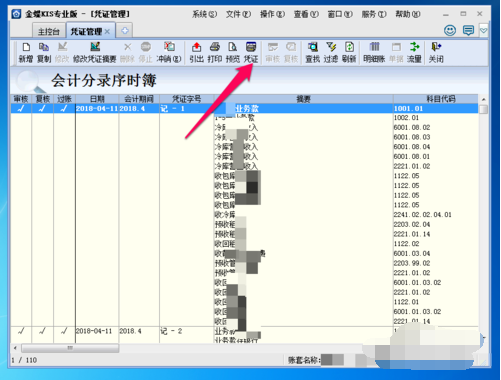Click period 2018.4 in selected first row
Viewport: 501px width, 380px height.
[132, 109]
